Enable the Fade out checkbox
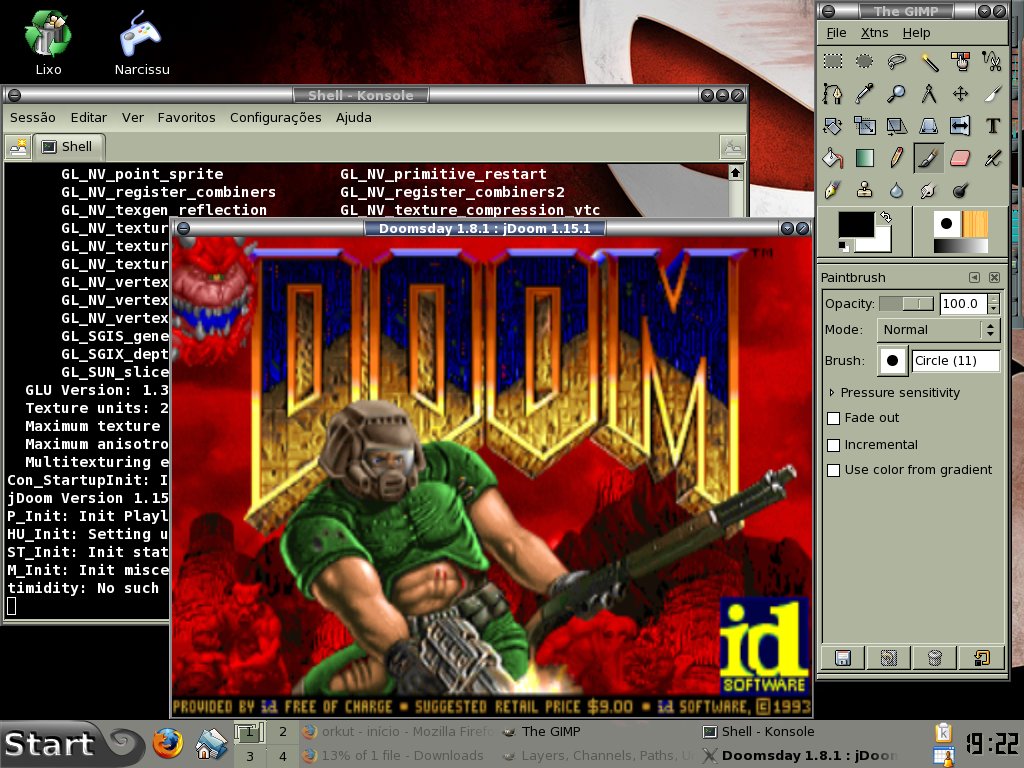The width and height of the screenshot is (1024, 768). click(x=834, y=418)
